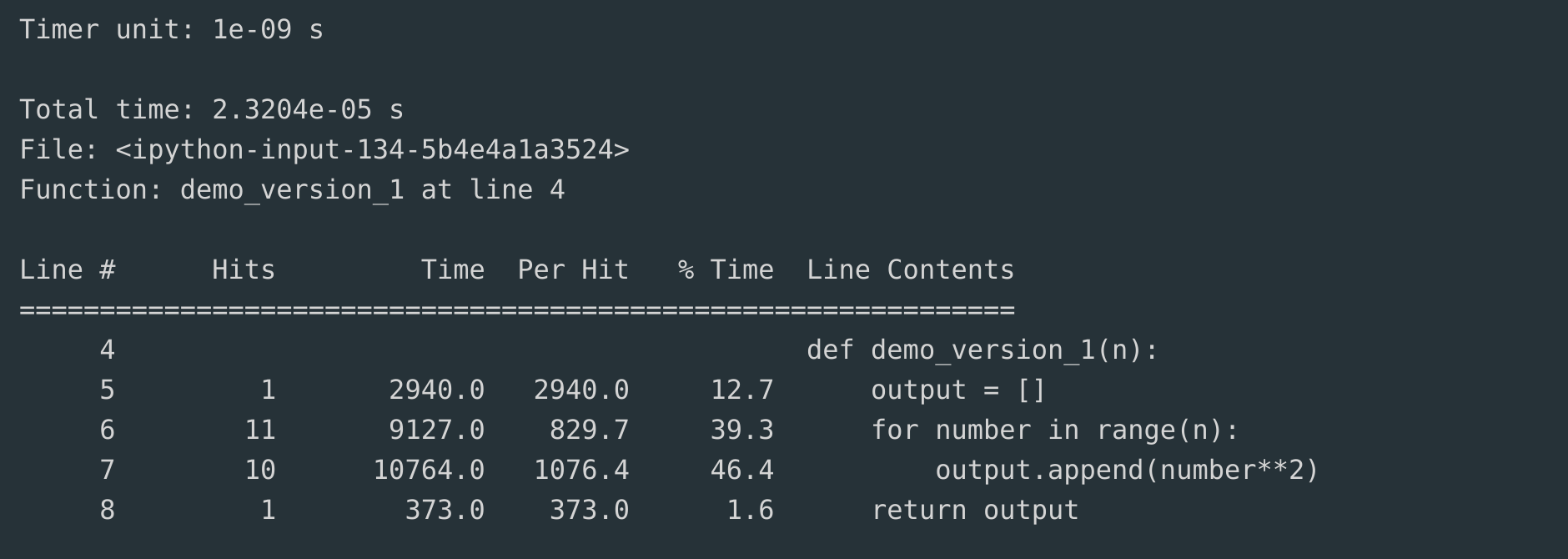Click the 'Total time: 2.3204e-05 s' line
The width and height of the screenshot is (1568, 559).
coord(211,110)
